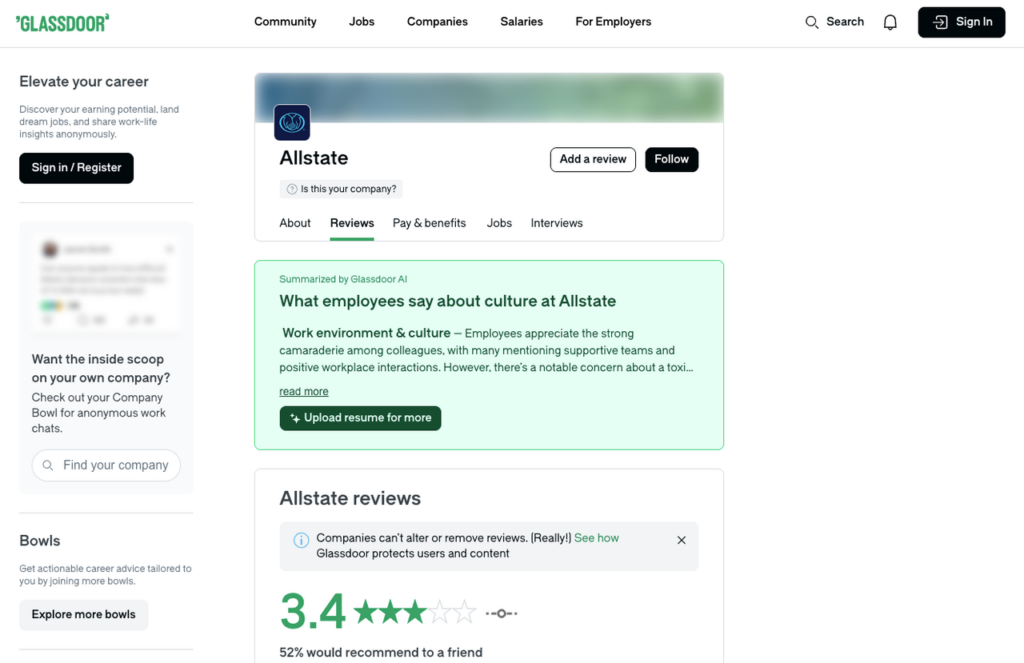Click the Find your company search field

click(x=106, y=465)
